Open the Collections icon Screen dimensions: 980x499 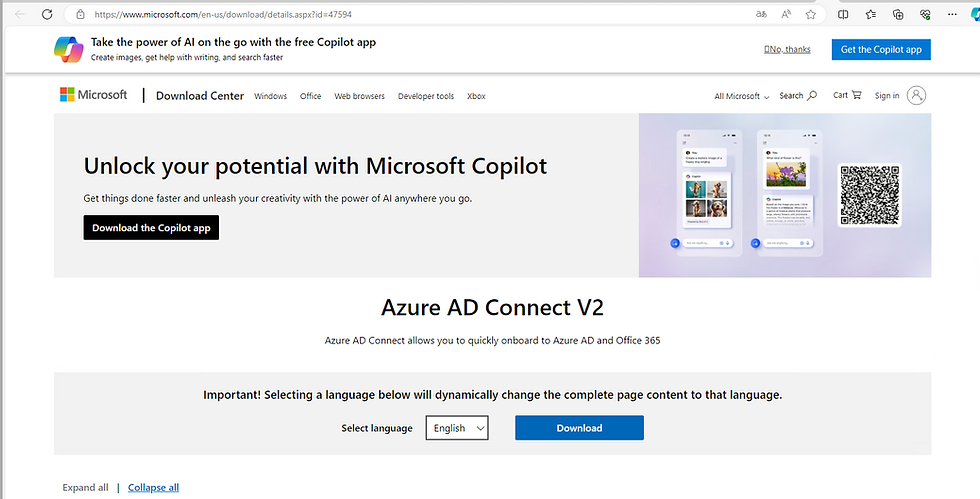coord(898,14)
